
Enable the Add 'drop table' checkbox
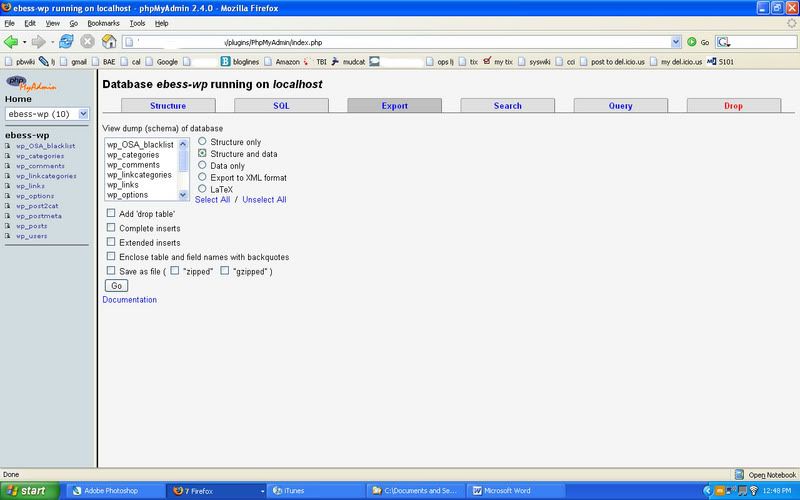point(111,214)
